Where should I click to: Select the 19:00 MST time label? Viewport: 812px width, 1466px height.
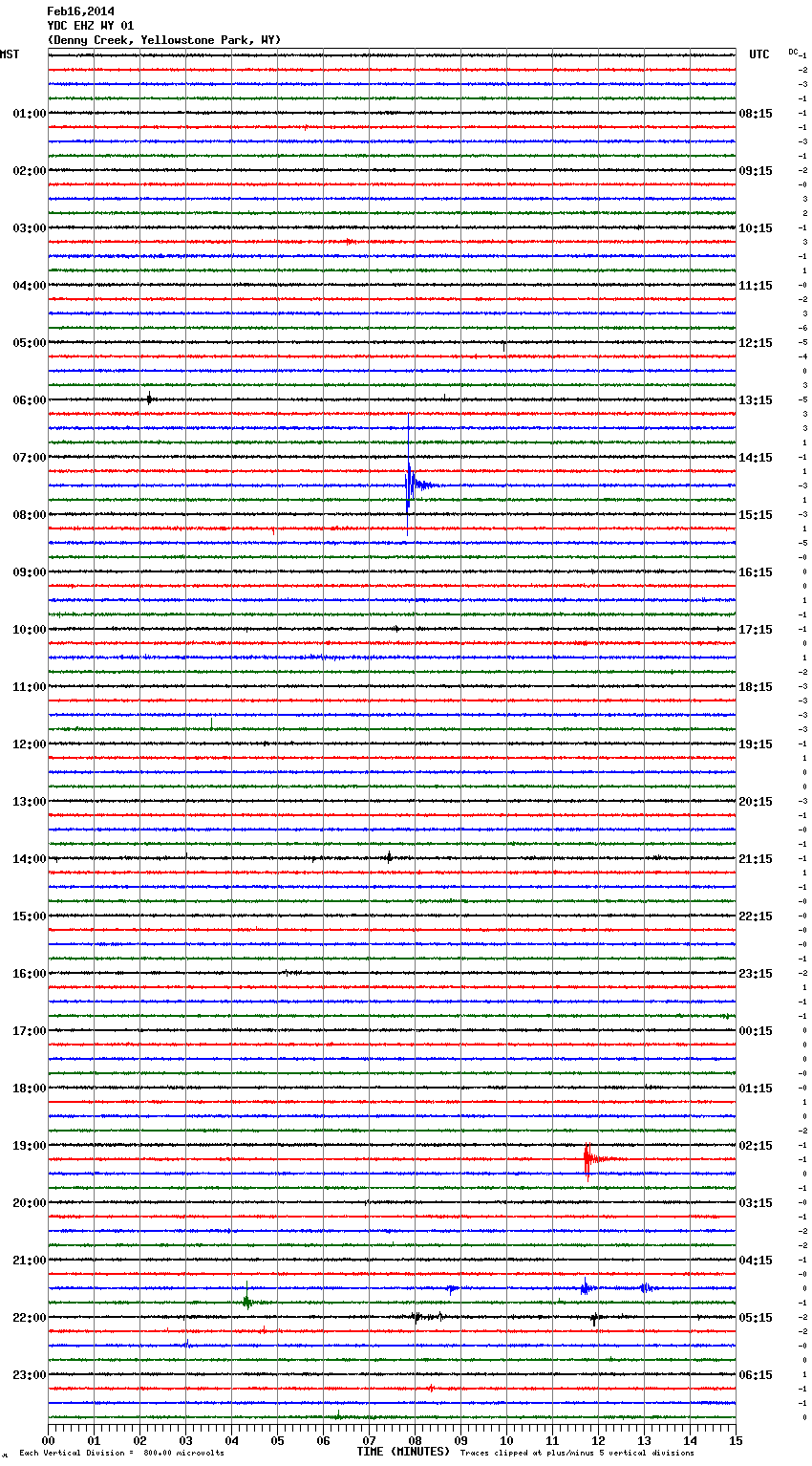point(30,1146)
